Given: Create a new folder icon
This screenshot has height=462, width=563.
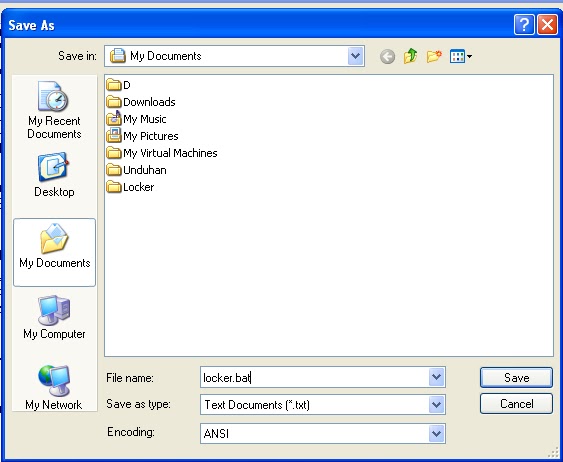Looking at the screenshot, I should click(x=434, y=56).
